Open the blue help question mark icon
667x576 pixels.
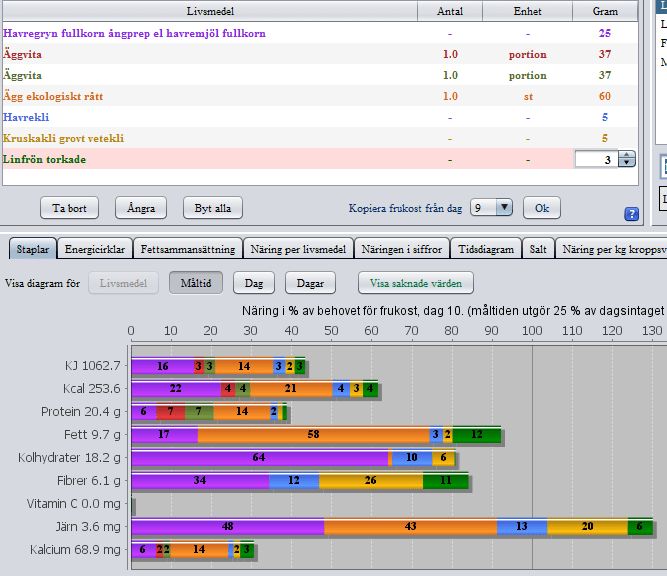pos(631,213)
